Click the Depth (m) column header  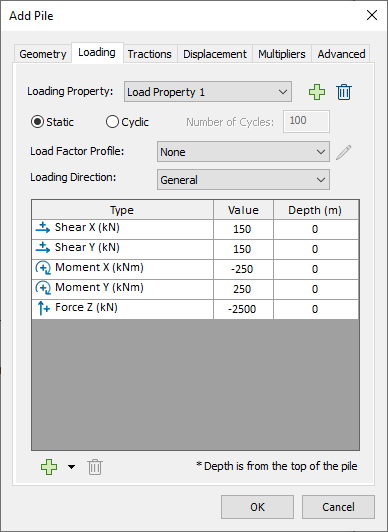click(316, 210)
